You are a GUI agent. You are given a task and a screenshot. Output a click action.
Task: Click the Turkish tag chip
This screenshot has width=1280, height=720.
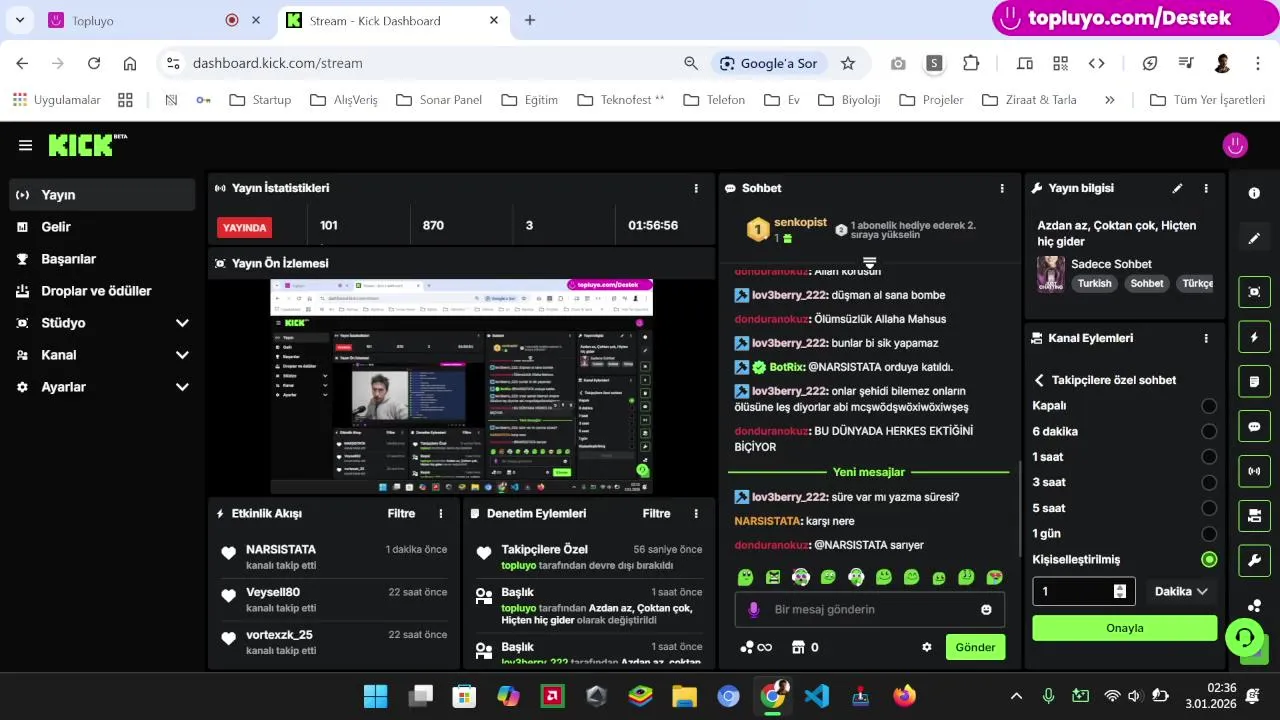click(x=1094, y=283)
